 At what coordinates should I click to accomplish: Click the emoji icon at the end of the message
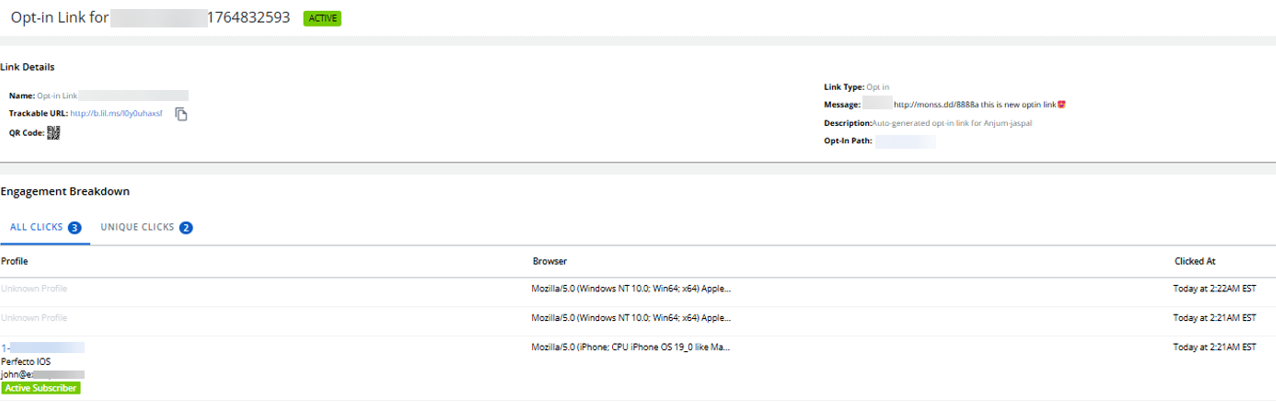coord(1062,104)
